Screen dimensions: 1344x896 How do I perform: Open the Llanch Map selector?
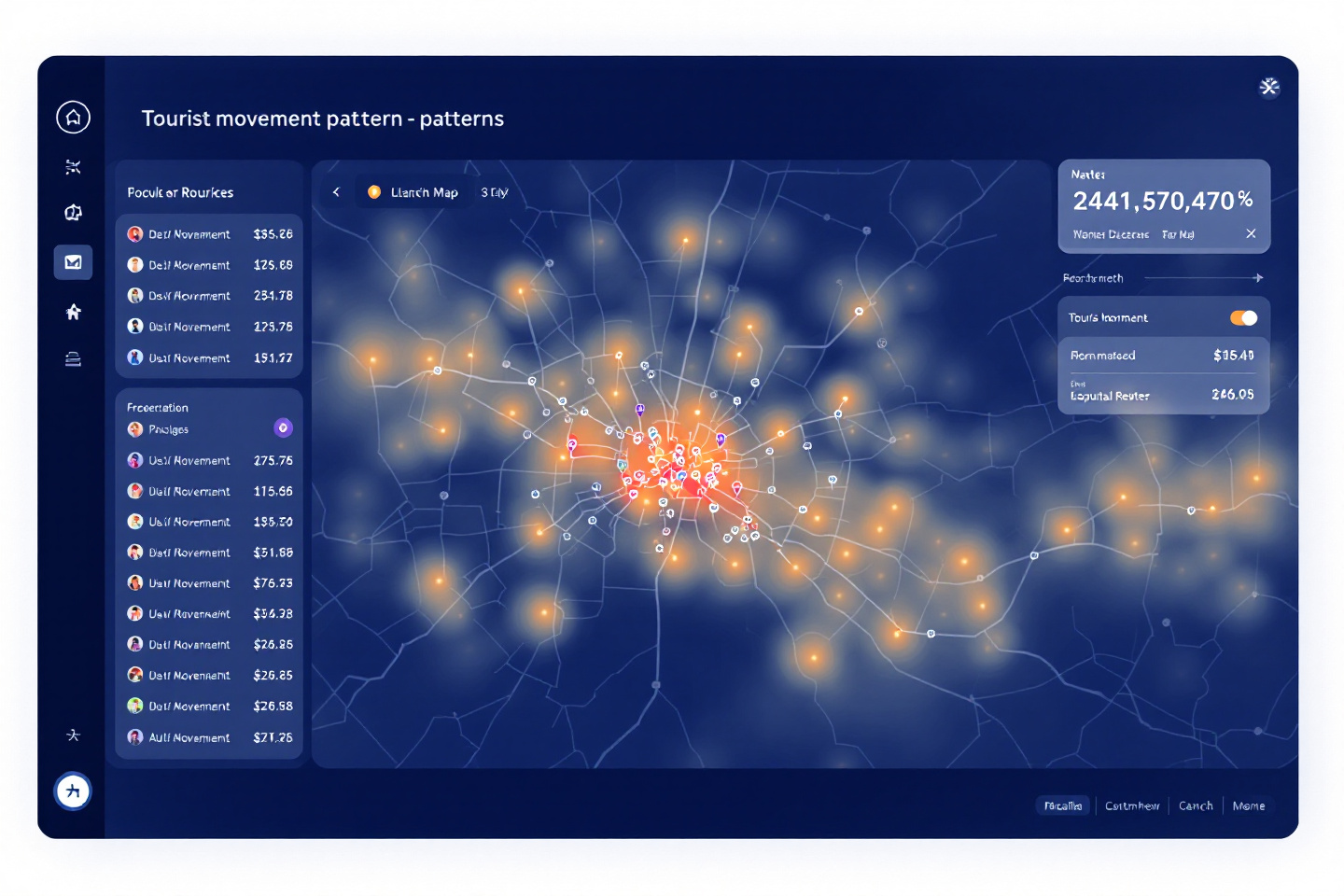413,192
